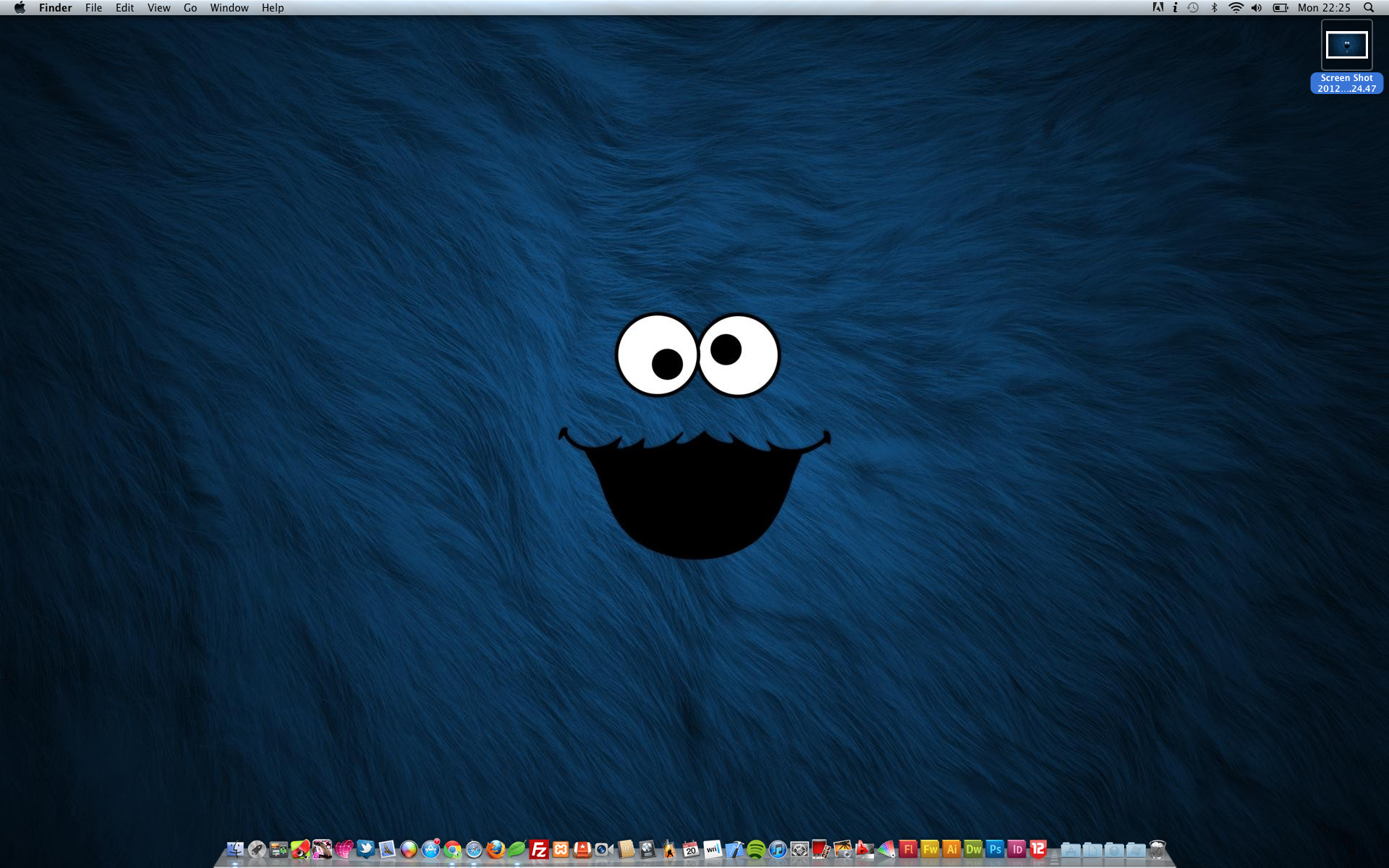Image resolution: width=1389 pixels, height=868 pixels.
Task: Open the Wunderkit red star icon
Action: (582, 849)
